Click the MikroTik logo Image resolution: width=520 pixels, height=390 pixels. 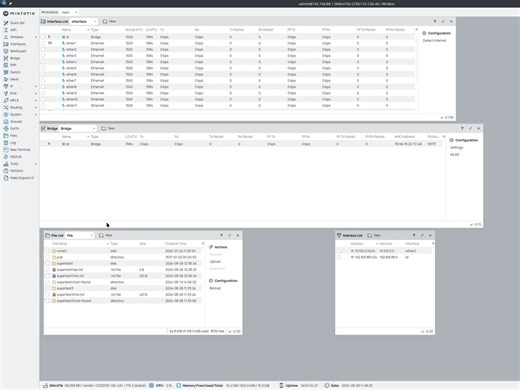tap(19, 13)
